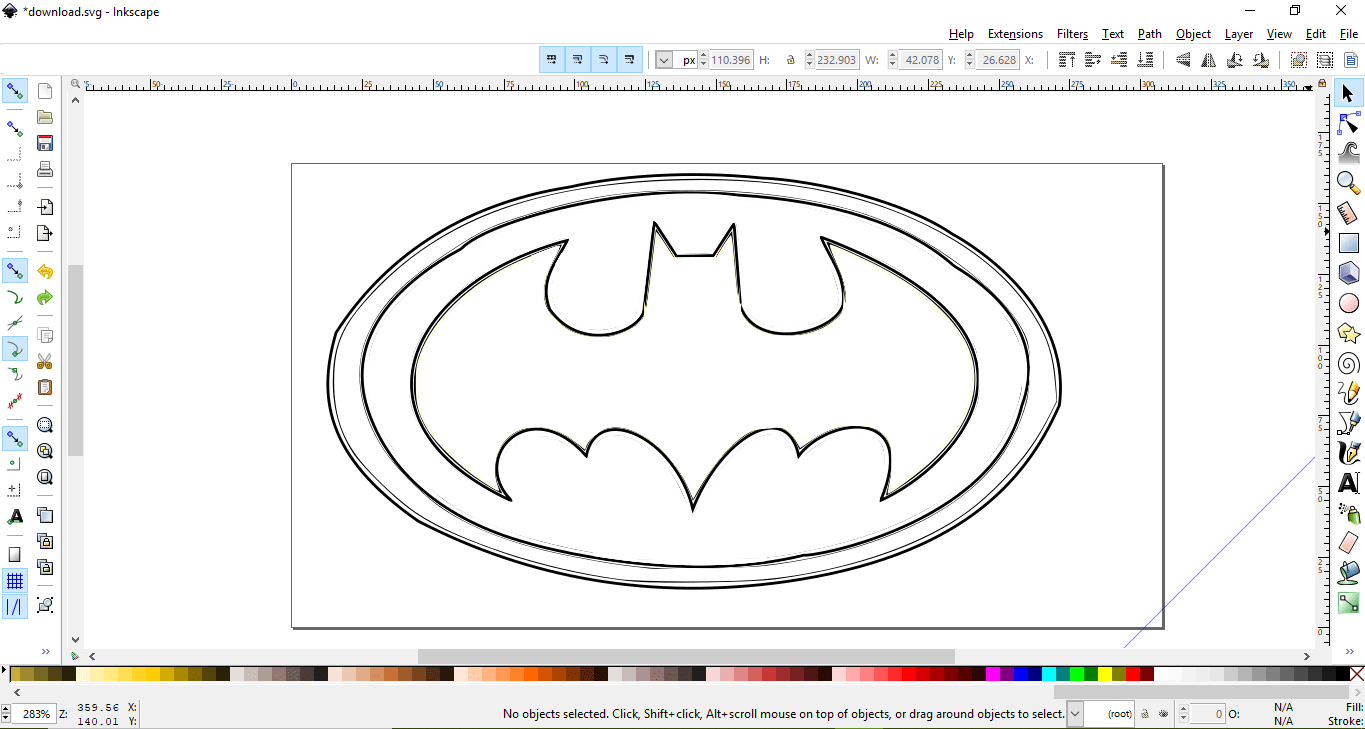1365x729 pixels.
Task: Select the Bezier Pen tool
Action: pos(1348,423)
